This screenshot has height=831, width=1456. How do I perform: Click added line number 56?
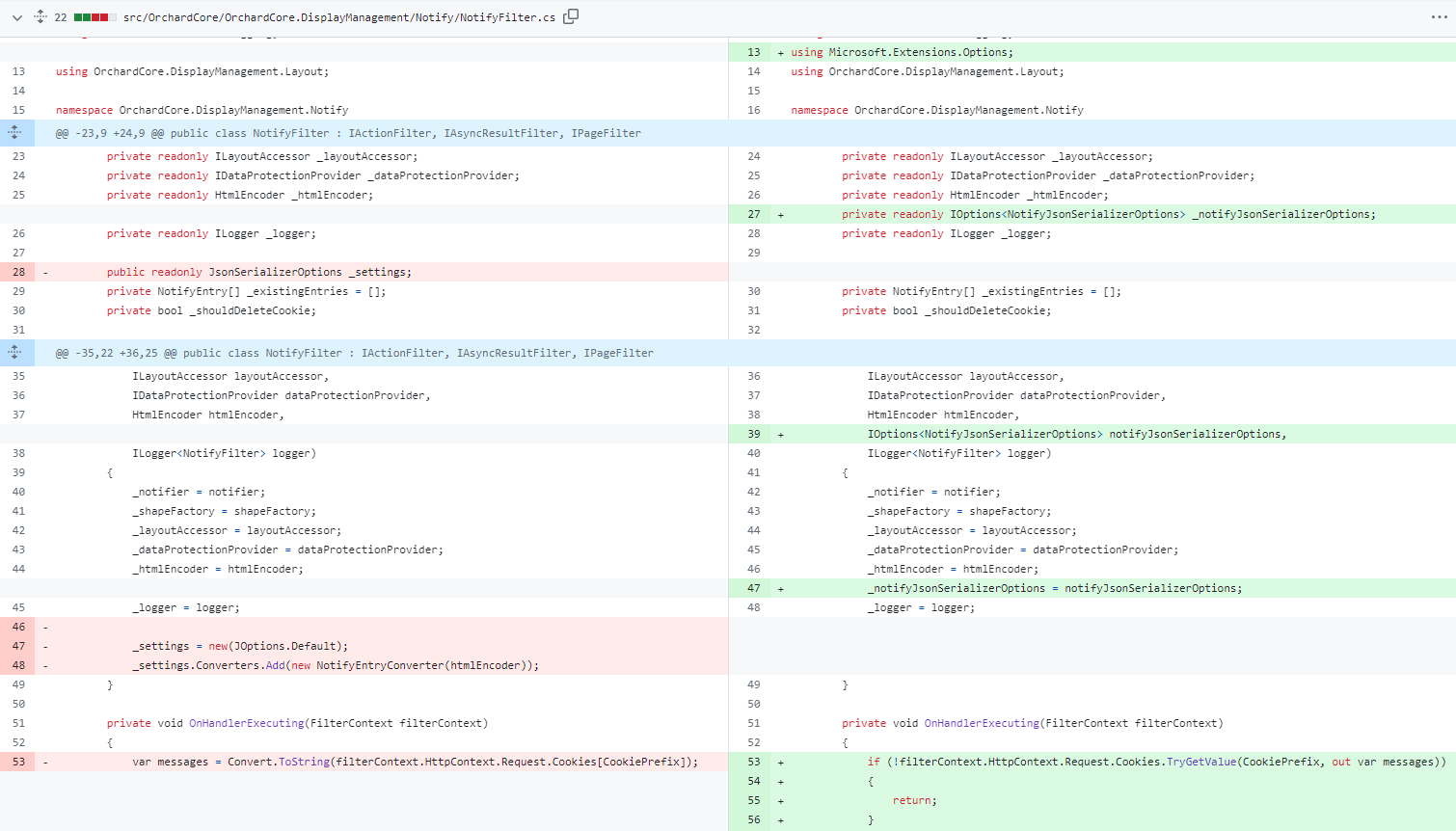coord(753,819)
